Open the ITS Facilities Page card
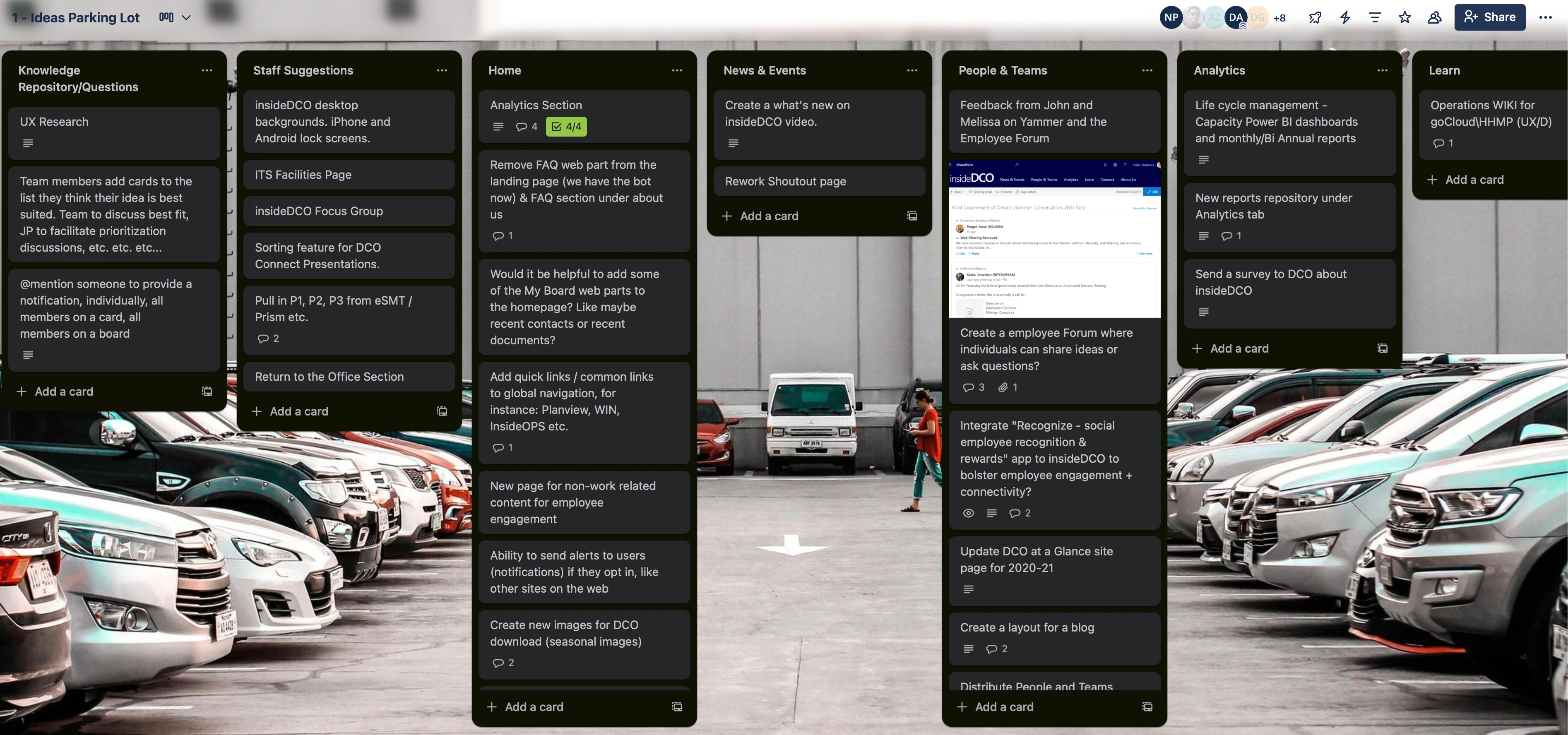Screen dimensions: 1568x735 [349, 175]
